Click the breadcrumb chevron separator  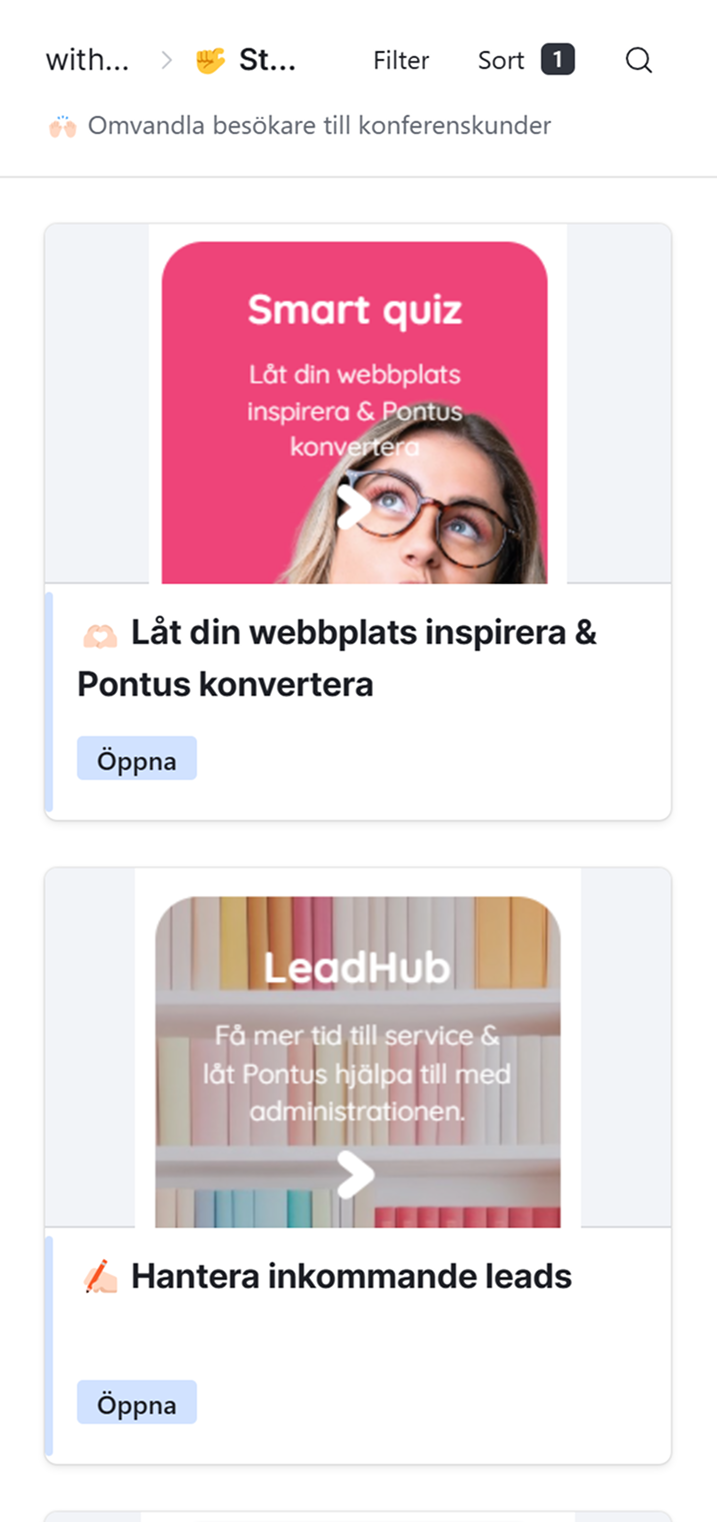click(167, 61)
